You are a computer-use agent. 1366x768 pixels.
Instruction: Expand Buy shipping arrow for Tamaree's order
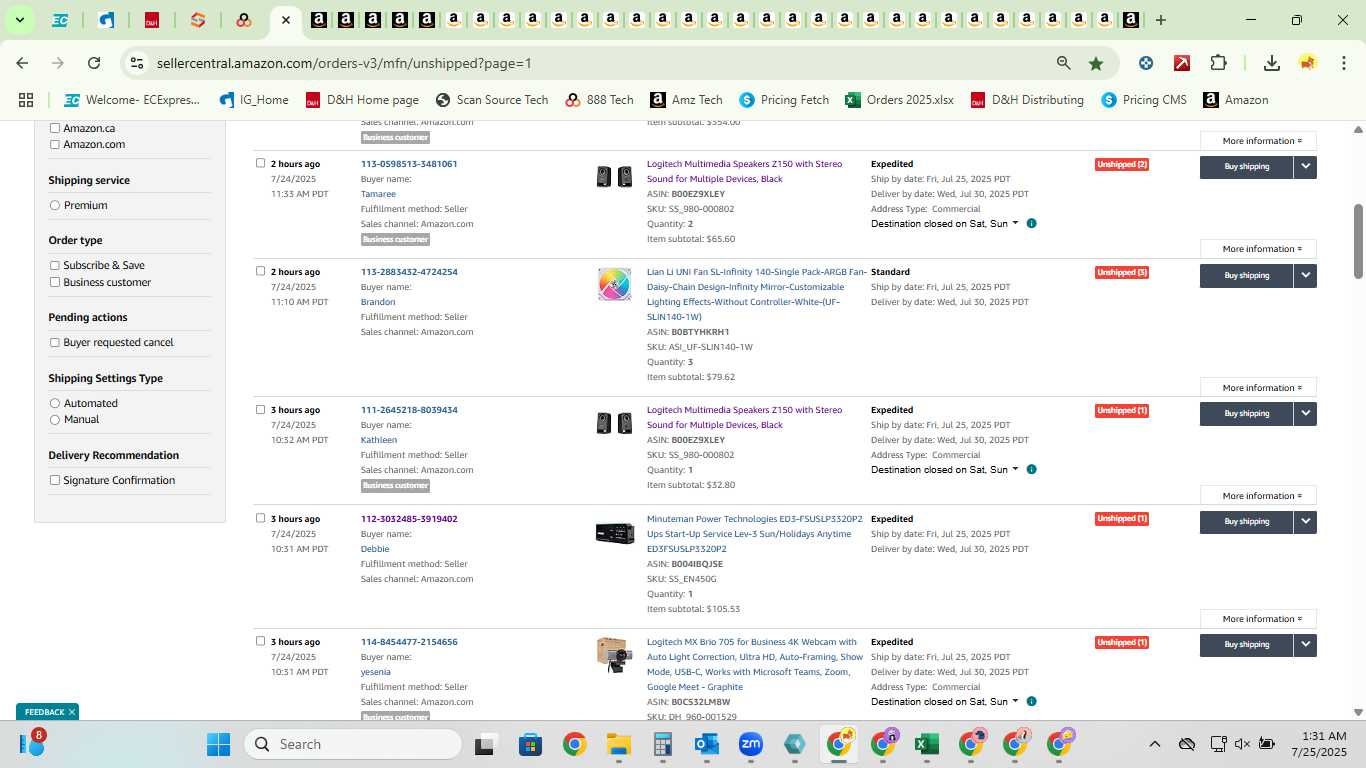click(x=1305, y=167)
